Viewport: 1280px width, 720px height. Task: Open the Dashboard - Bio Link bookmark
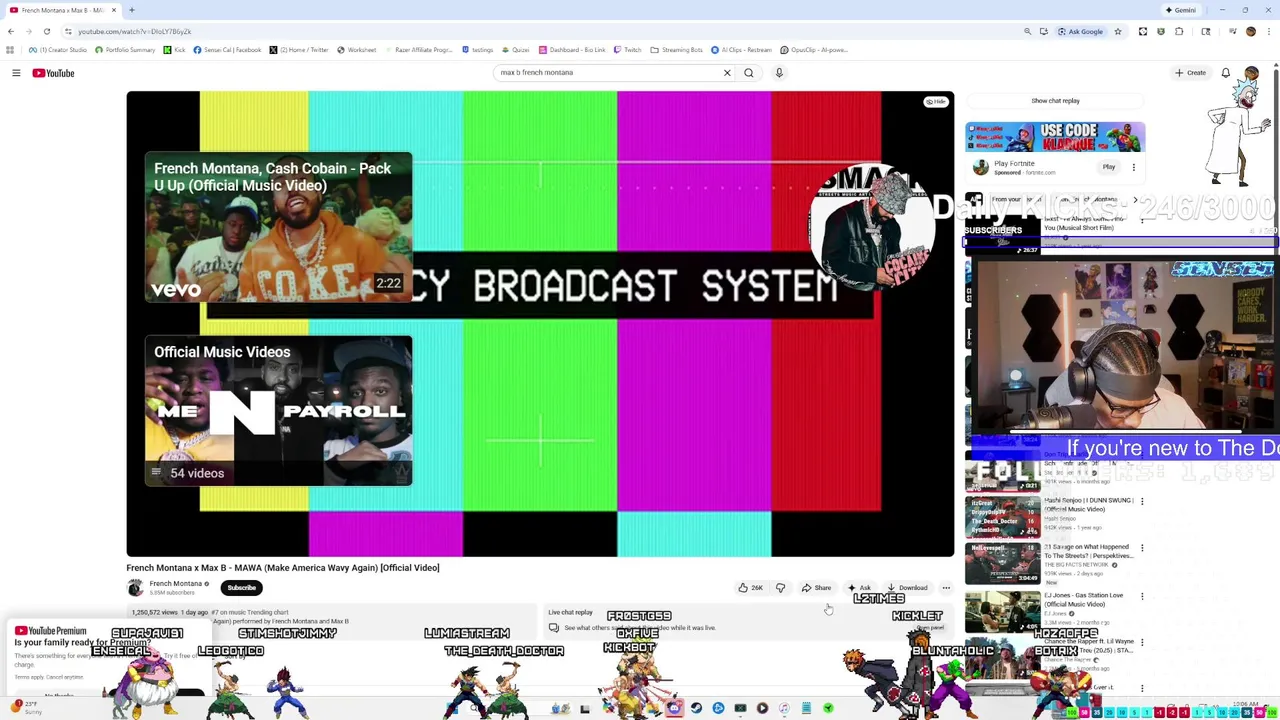tap(571, 50)
